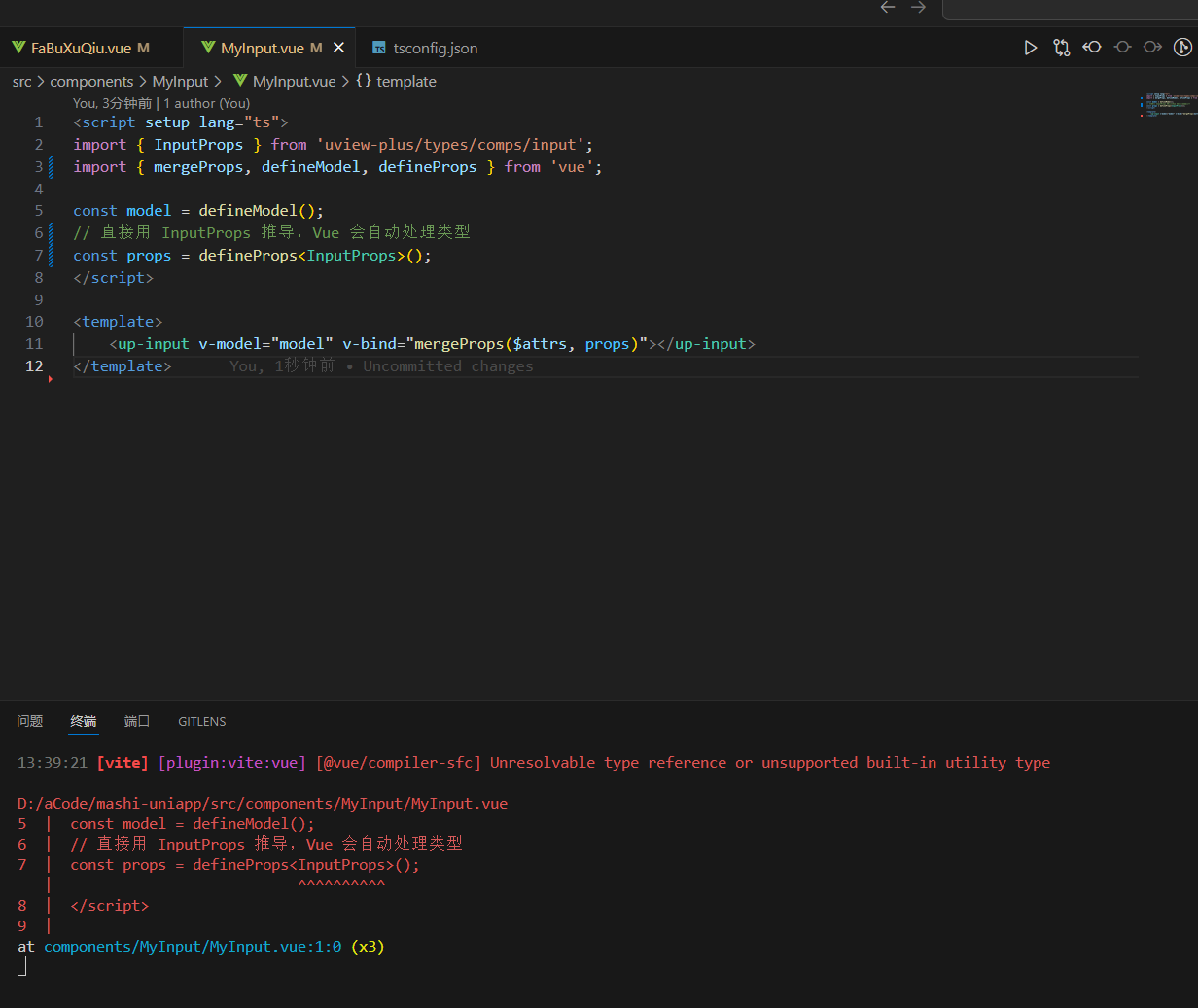Expand the template symbol breadcrumb
This screenshot has width=1198, height=1008.
point(406,82)
